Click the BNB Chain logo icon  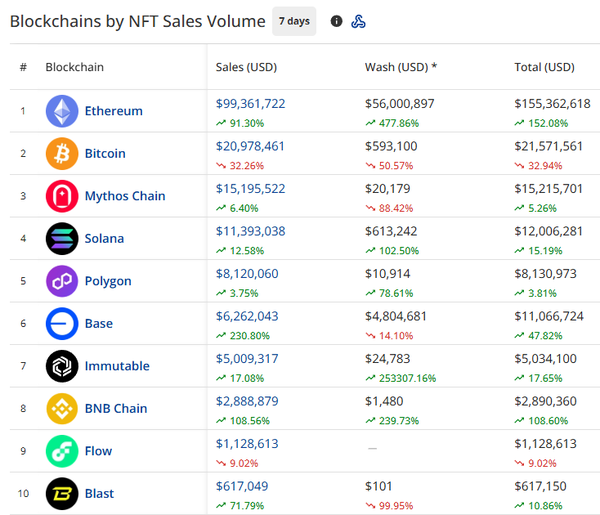click(x=62, y=408)
